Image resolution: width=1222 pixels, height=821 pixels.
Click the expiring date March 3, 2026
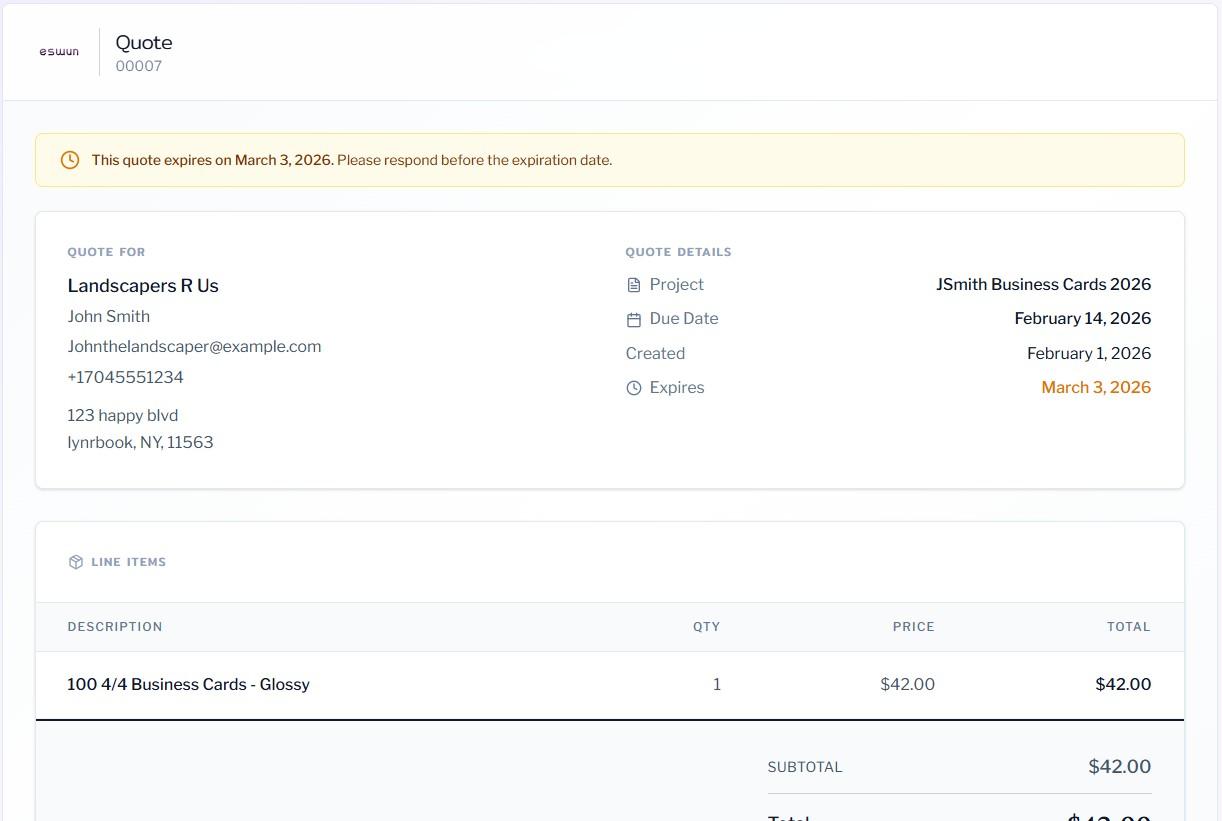[1096, 387]
